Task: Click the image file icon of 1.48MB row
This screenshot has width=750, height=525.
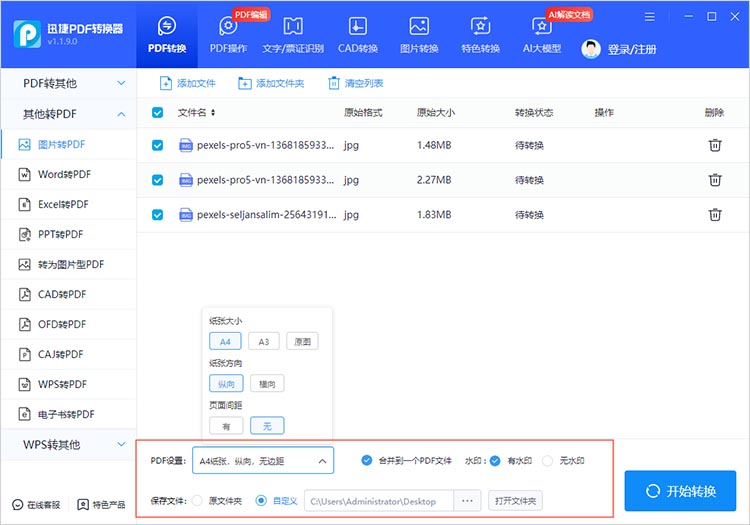Action: click(x=186, y=145)
